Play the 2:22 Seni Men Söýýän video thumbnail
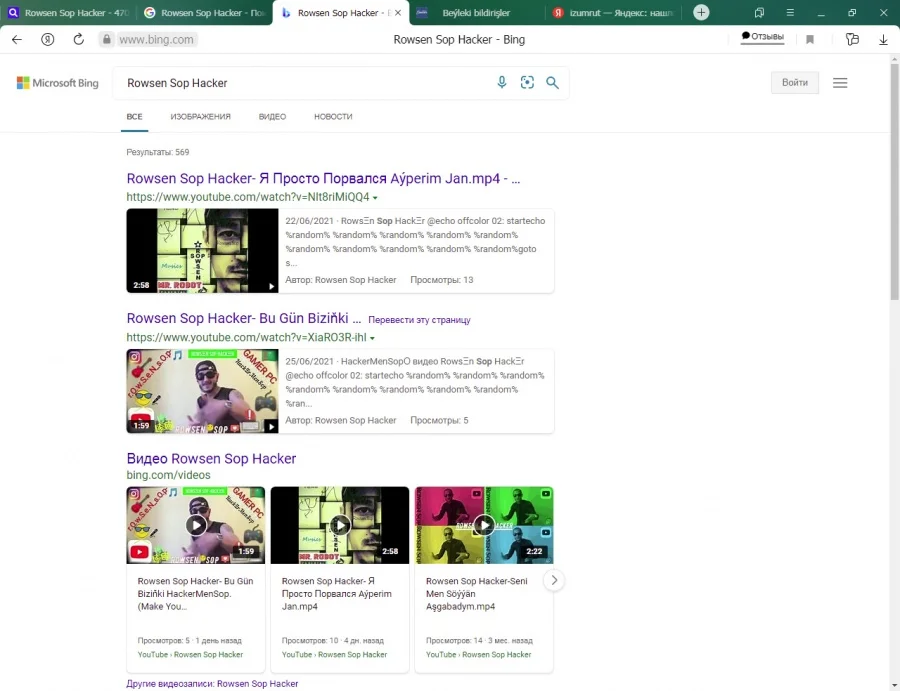The width and height of the screenshot is (900, 691). [x=484, y=525]
